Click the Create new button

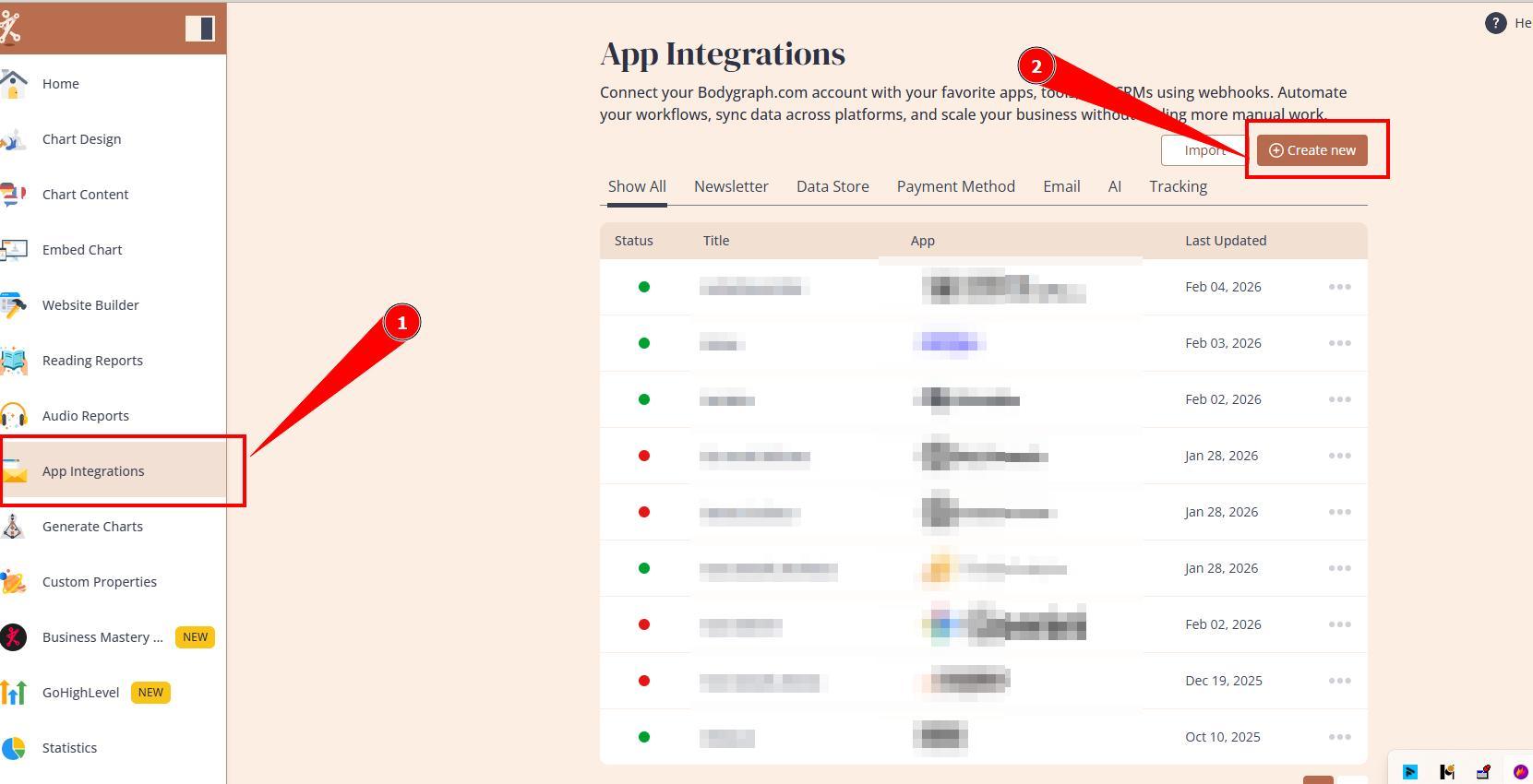pyautogui.click(x=1311, y=150)
